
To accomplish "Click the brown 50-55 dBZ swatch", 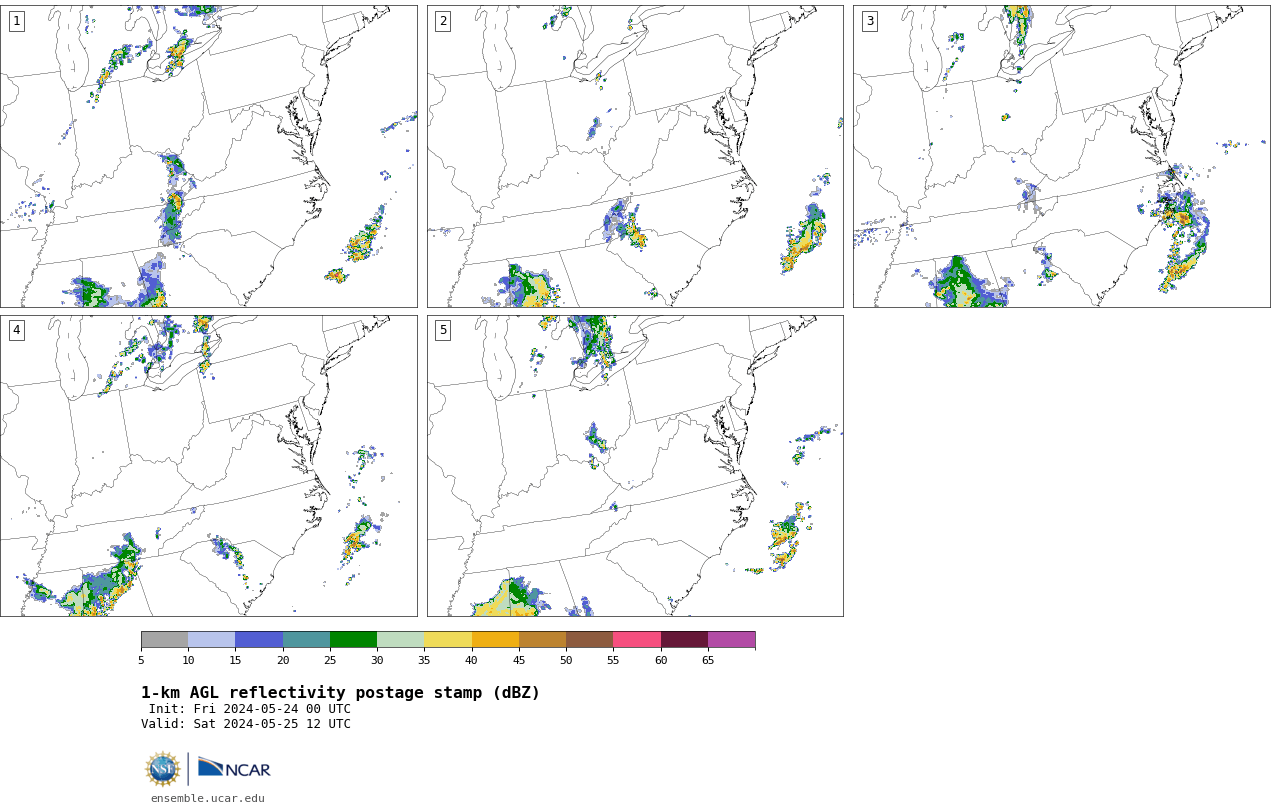I will [589, 640].
